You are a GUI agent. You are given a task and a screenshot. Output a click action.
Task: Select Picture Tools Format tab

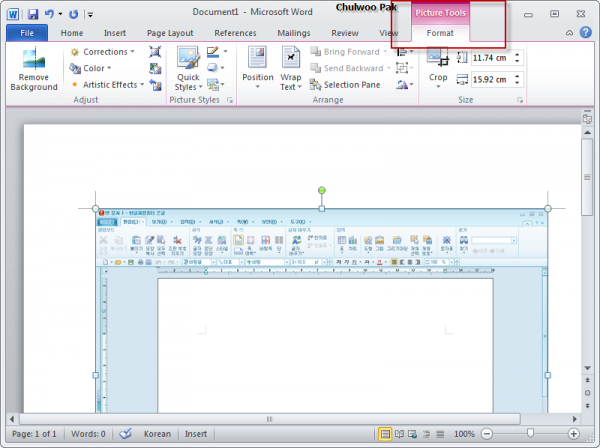click(x=440, y=33)
